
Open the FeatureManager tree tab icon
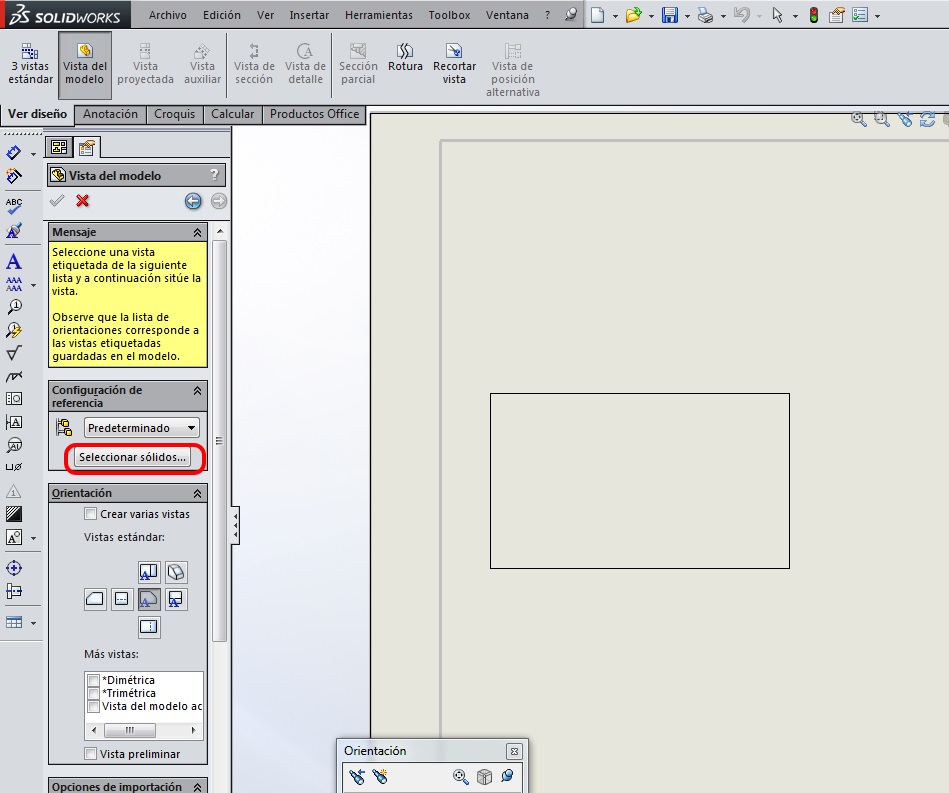tap(59, 147)
